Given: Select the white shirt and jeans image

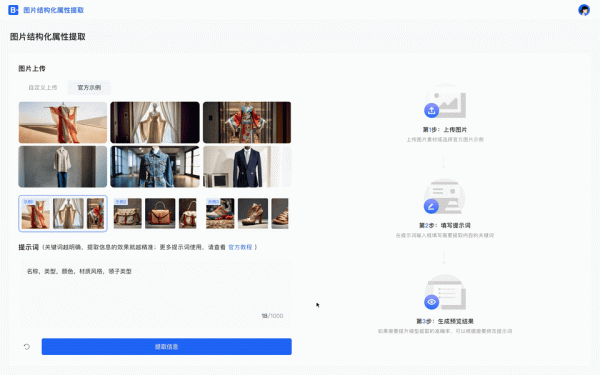Looking at the screenshot, I should tap(63, 166).
